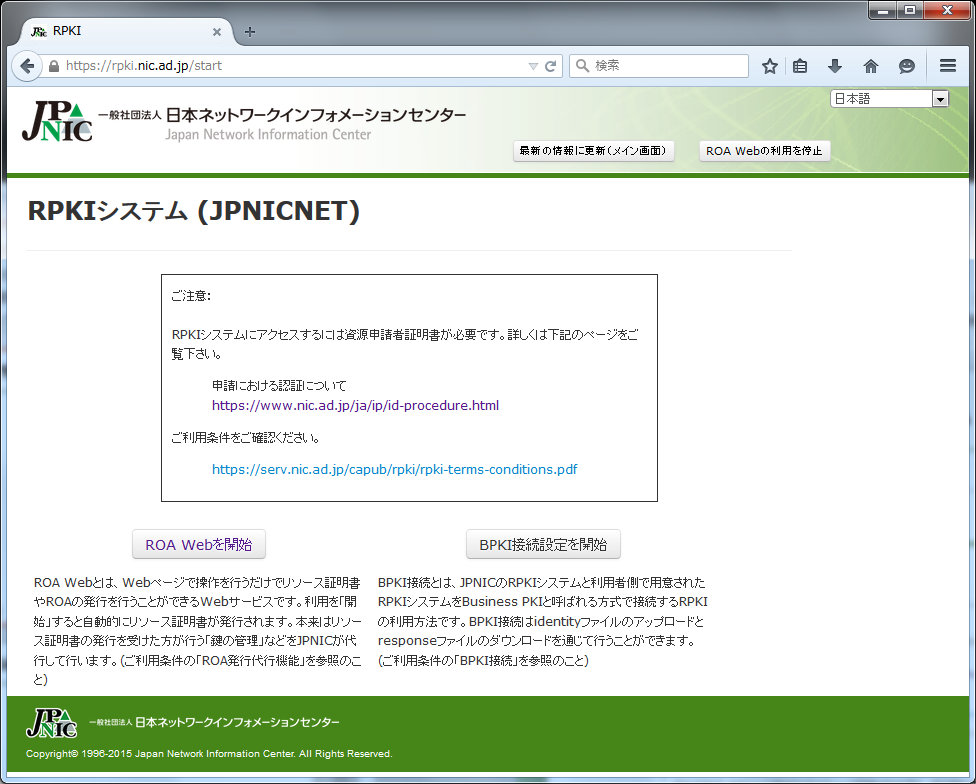Image resolution: width=976 pixels, height=784 pixels.
Task: Open the id-procedure.html link
Action: pos(355,406)
